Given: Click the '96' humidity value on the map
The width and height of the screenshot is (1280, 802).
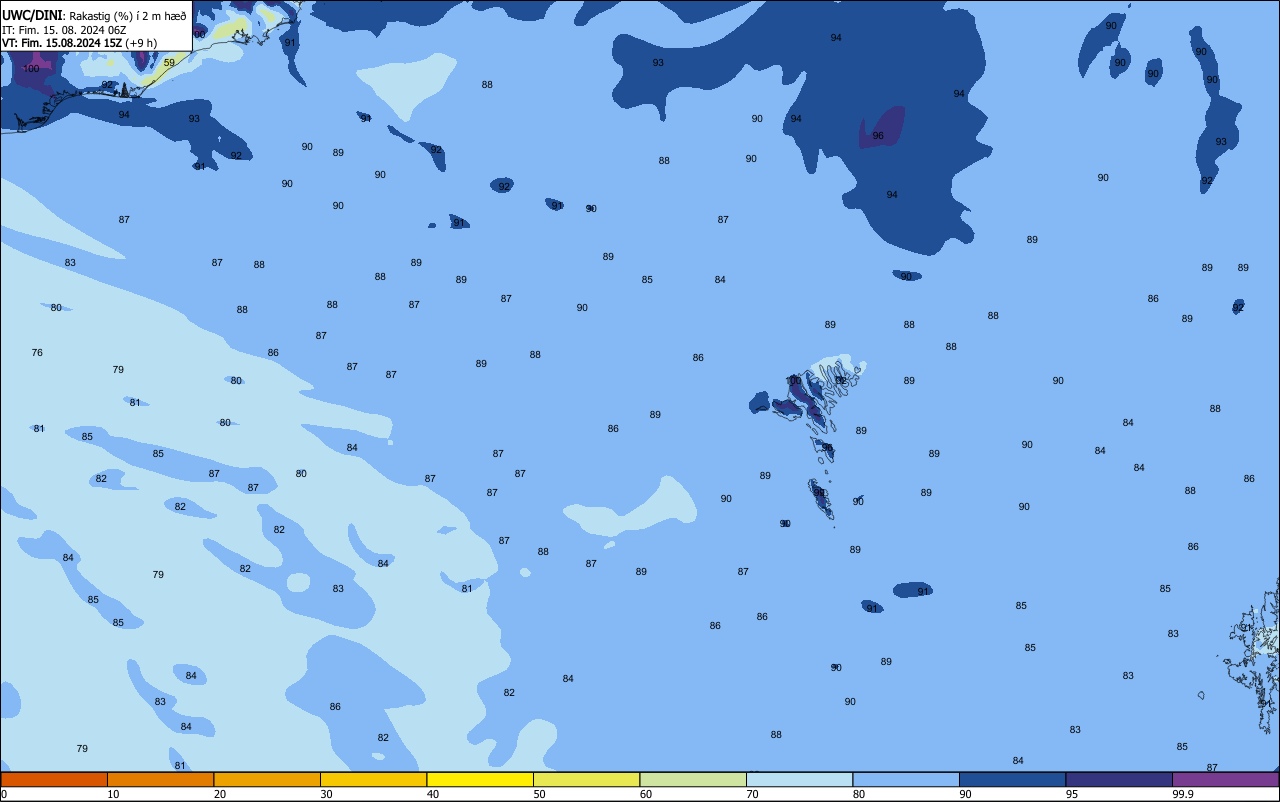Looking at the screenshot, I should (878, 136).
